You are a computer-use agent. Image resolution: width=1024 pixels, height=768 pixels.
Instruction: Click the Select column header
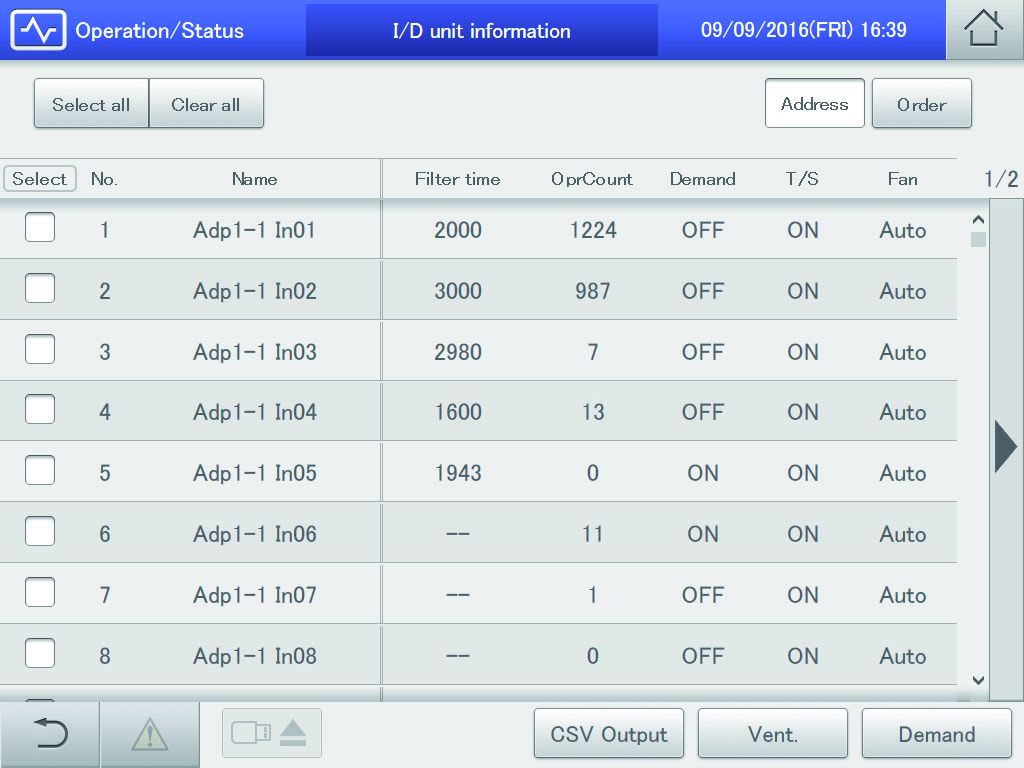point(40,179)
